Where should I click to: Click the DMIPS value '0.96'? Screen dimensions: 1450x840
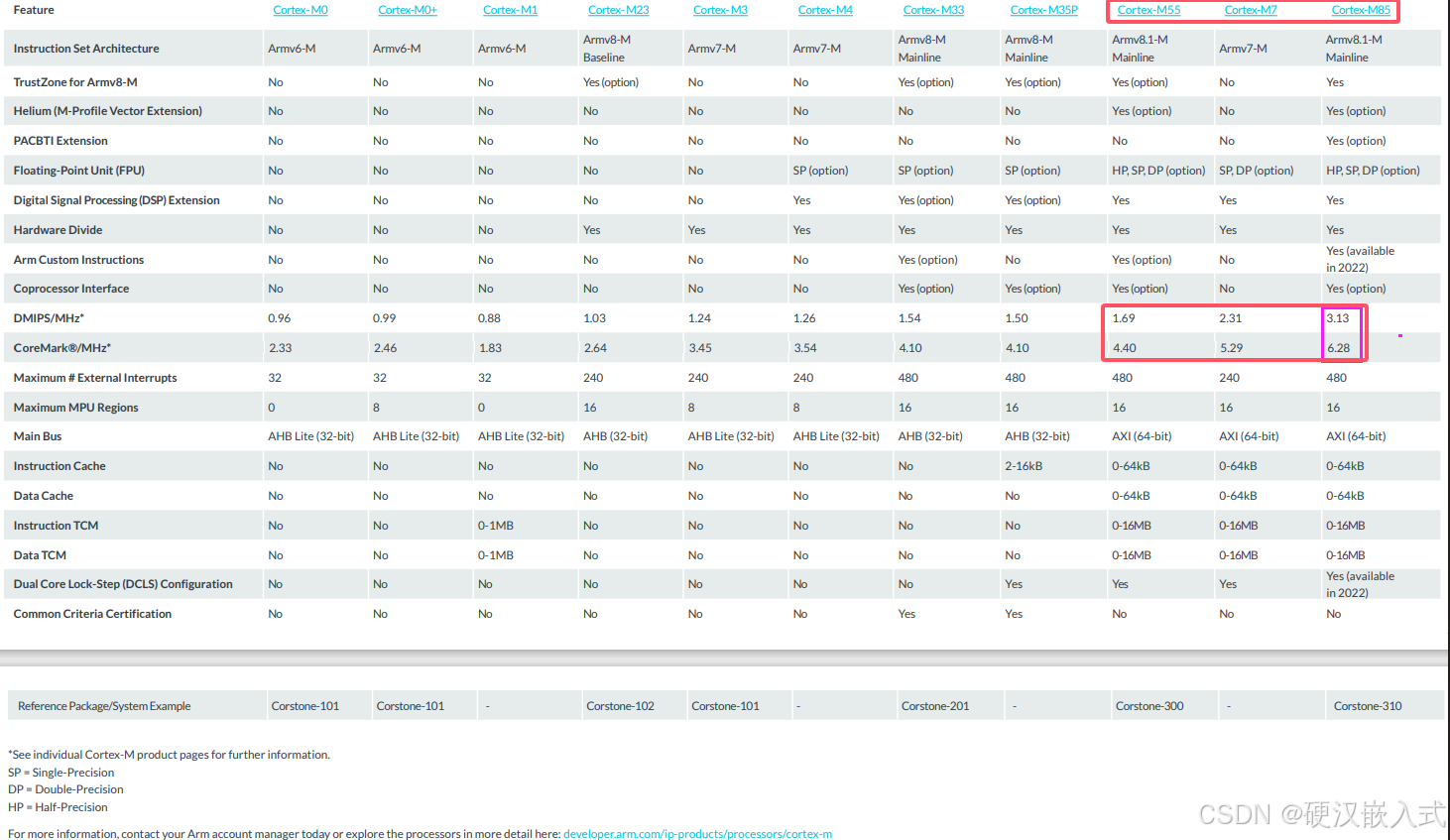tap(280, 318)
